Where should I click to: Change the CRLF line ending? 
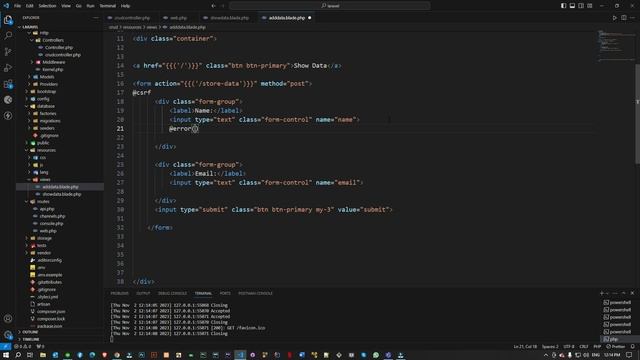584,347
